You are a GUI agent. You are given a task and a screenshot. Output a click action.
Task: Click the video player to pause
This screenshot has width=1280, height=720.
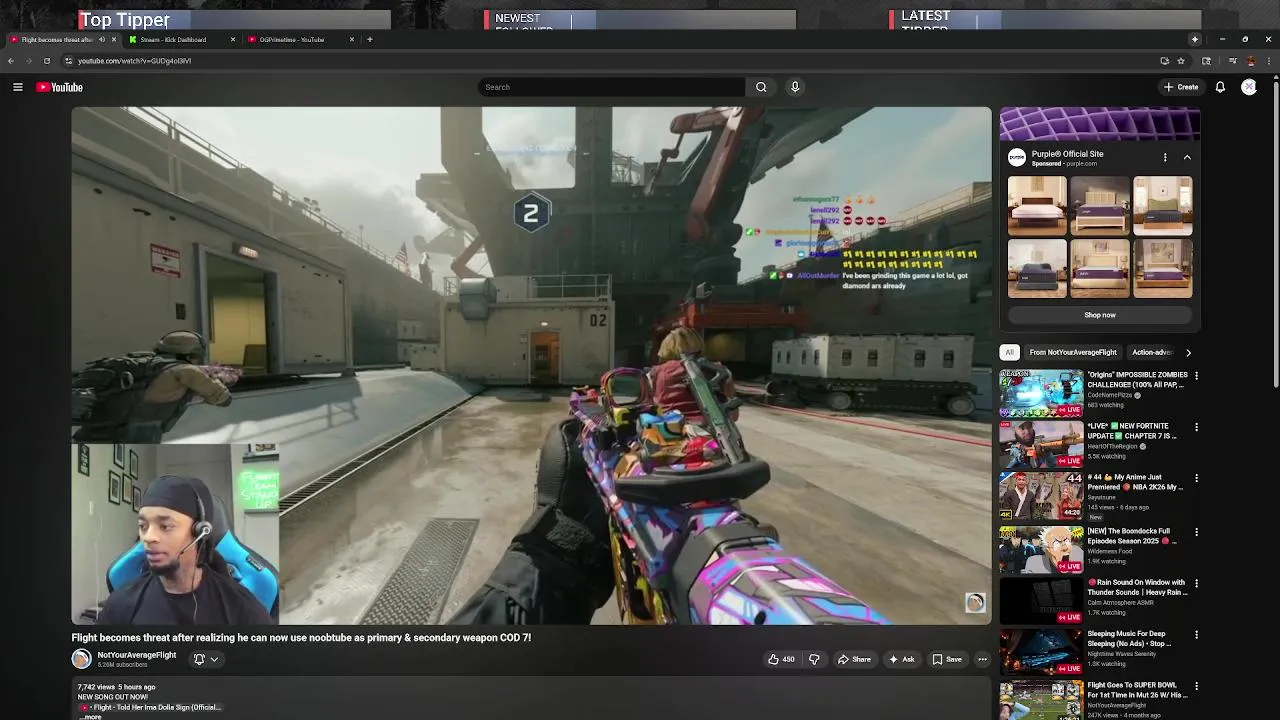tap(531, 365)
